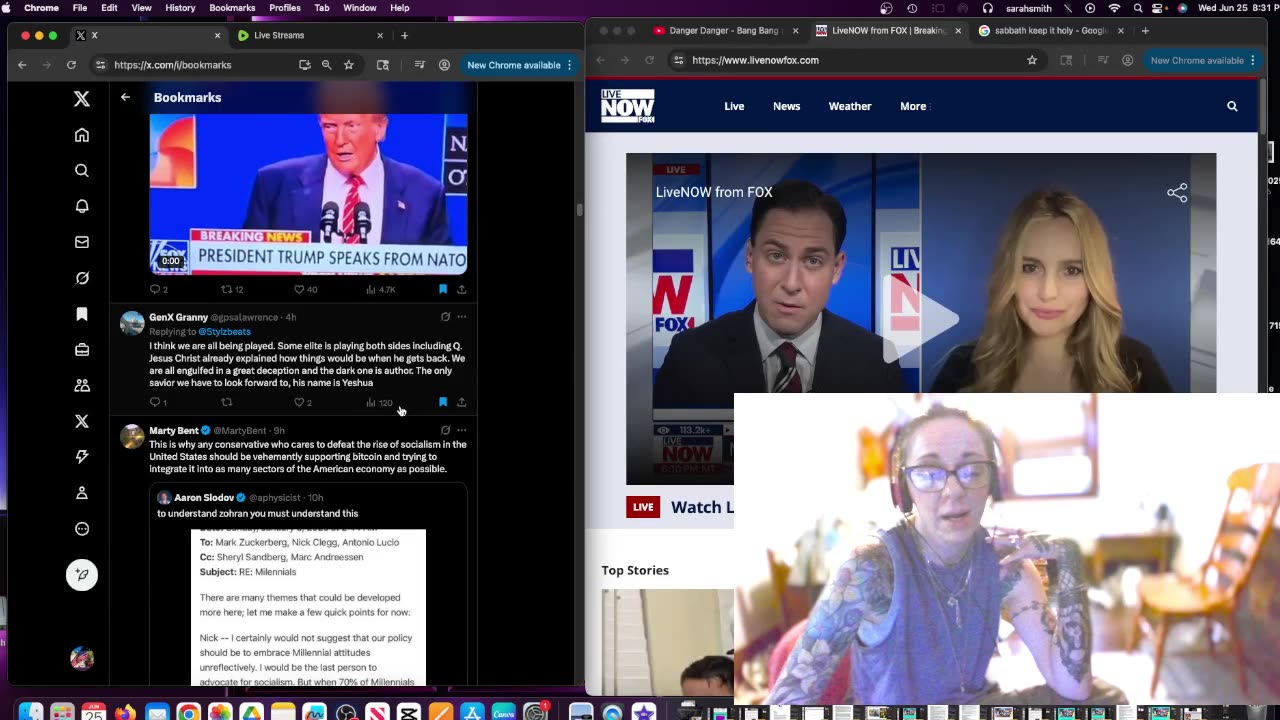
Task: Expand the More menu on LiveNOW
Action: (x=913, y=106)
